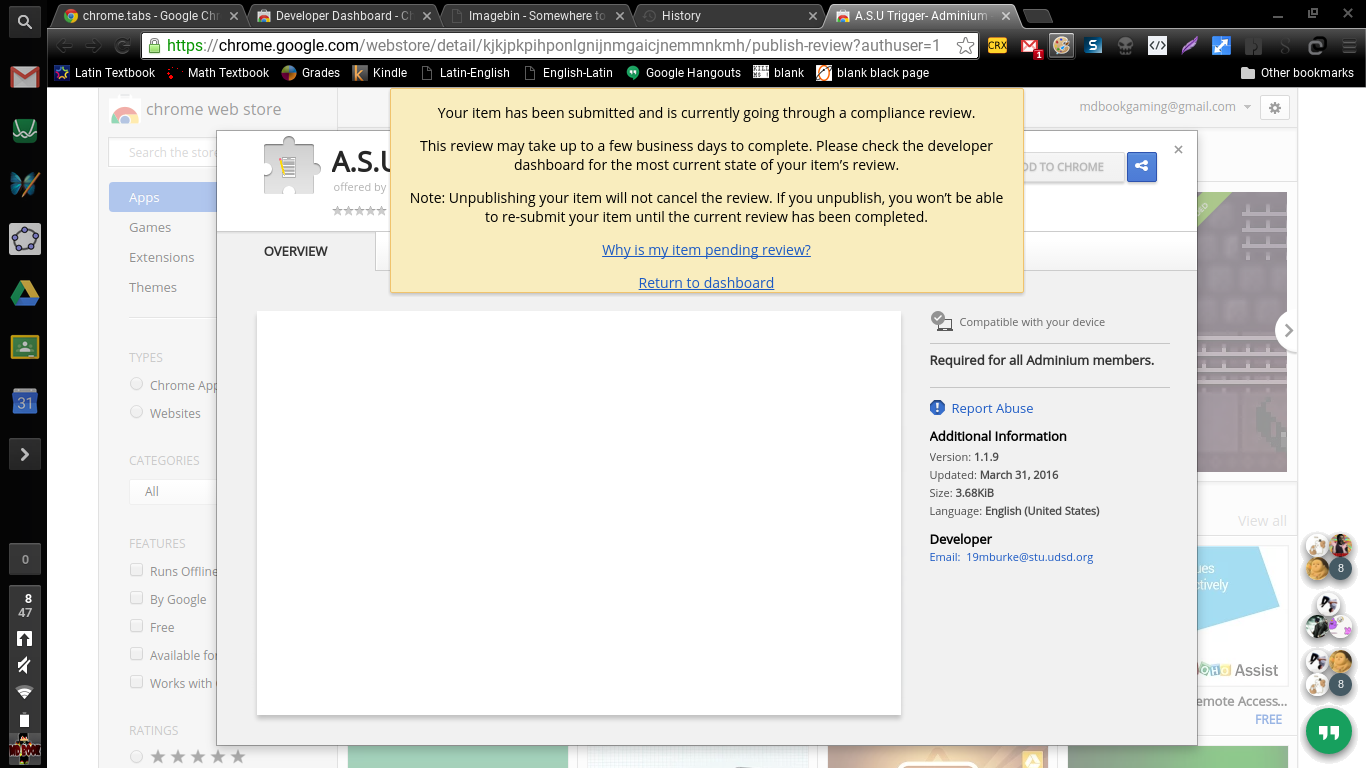Select the Extensions category in sidebar
Viewport: 1366px width, 768px height.
point(163,257)
